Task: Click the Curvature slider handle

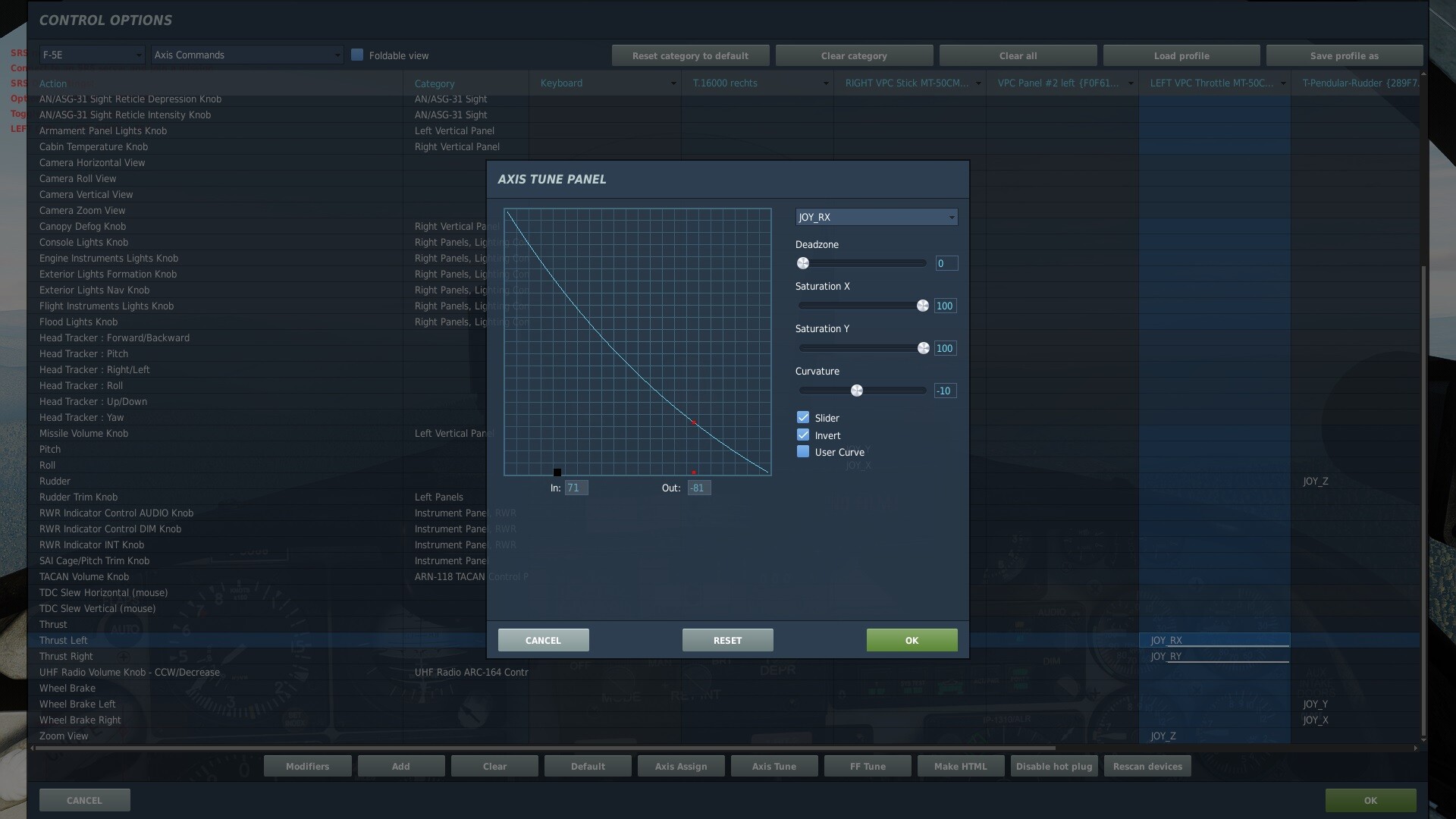Action: coord(857,391)
